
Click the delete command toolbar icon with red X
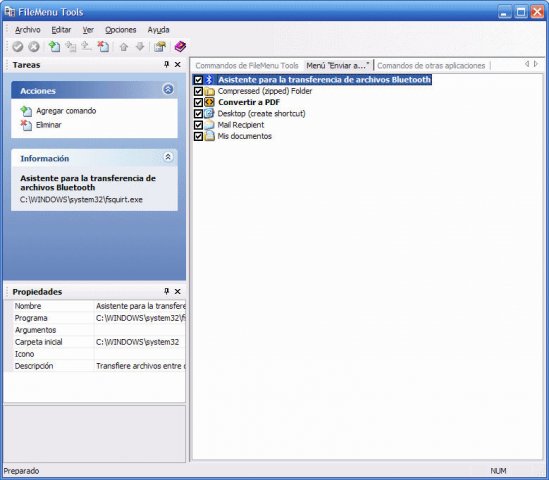tap(103, 47)
